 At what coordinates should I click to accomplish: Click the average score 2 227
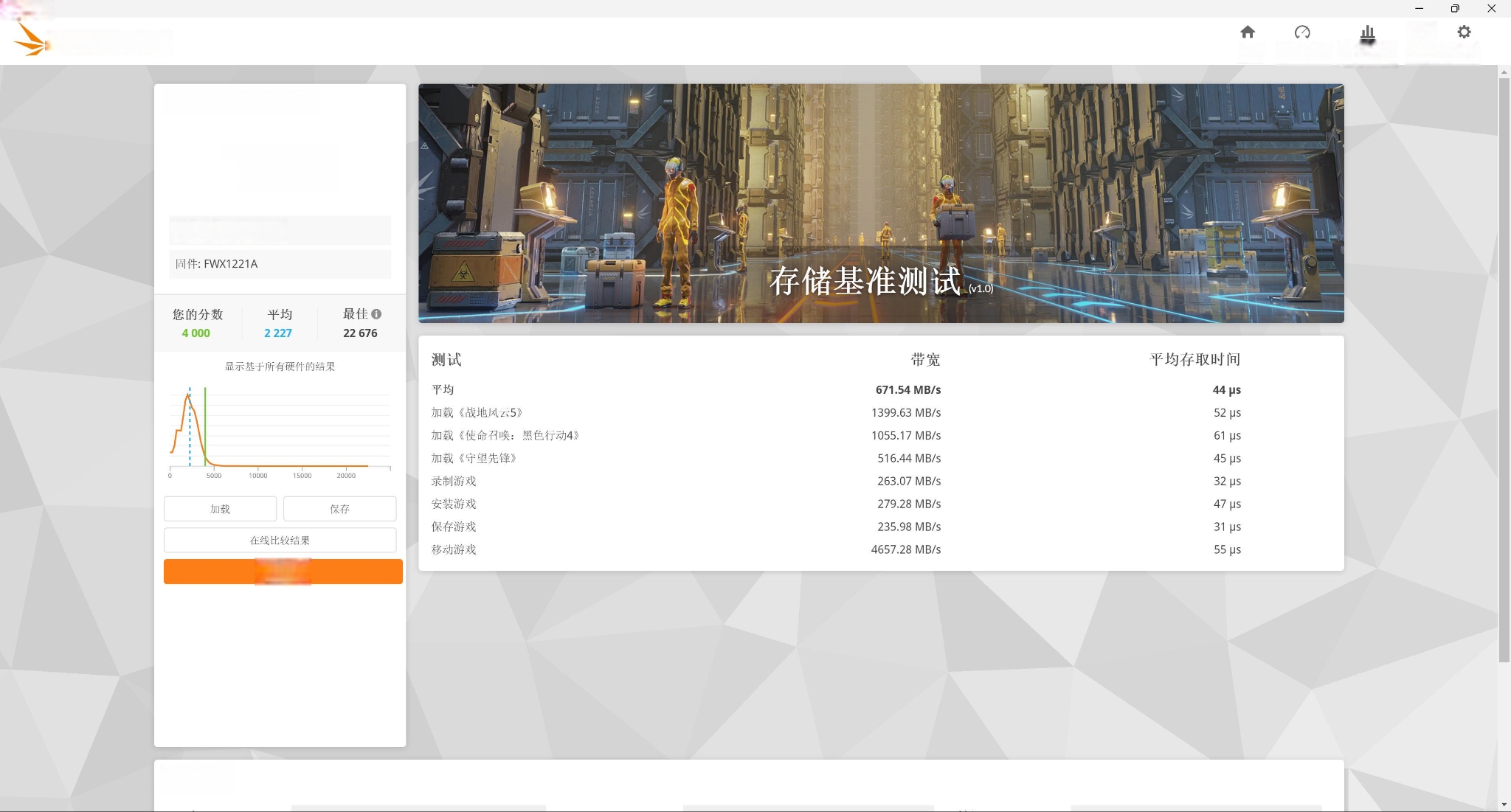coord(278,333)
